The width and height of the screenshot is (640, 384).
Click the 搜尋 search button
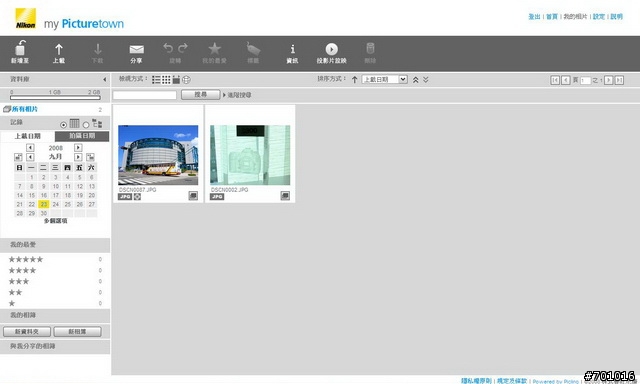click(x=200, y=95)
